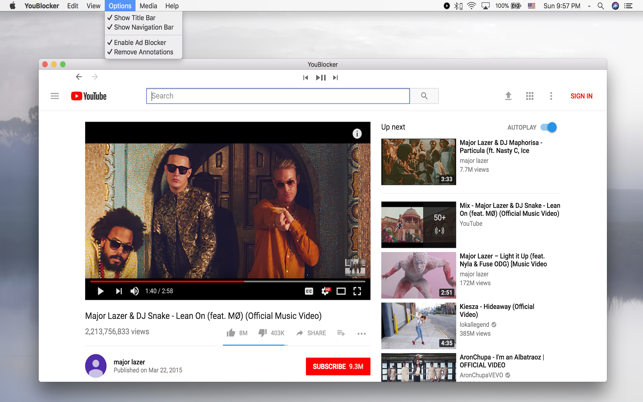Close the Options menu
Screen dimensions: 643x402
point(120,6)
